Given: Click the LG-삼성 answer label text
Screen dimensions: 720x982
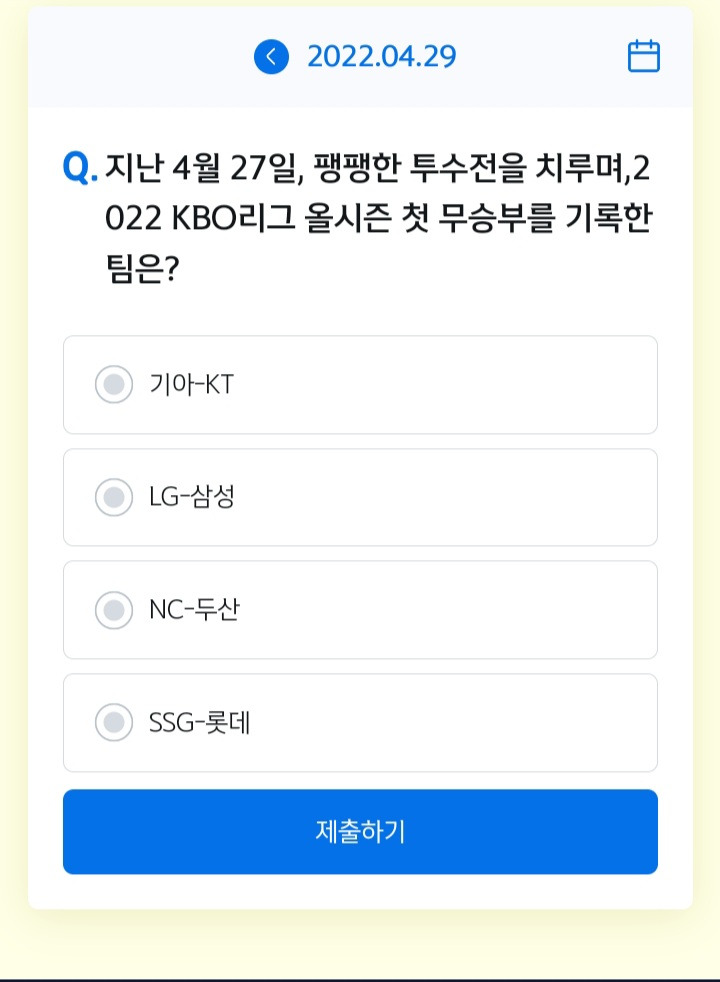Looking at the screenshot, I should coord(192,497).
